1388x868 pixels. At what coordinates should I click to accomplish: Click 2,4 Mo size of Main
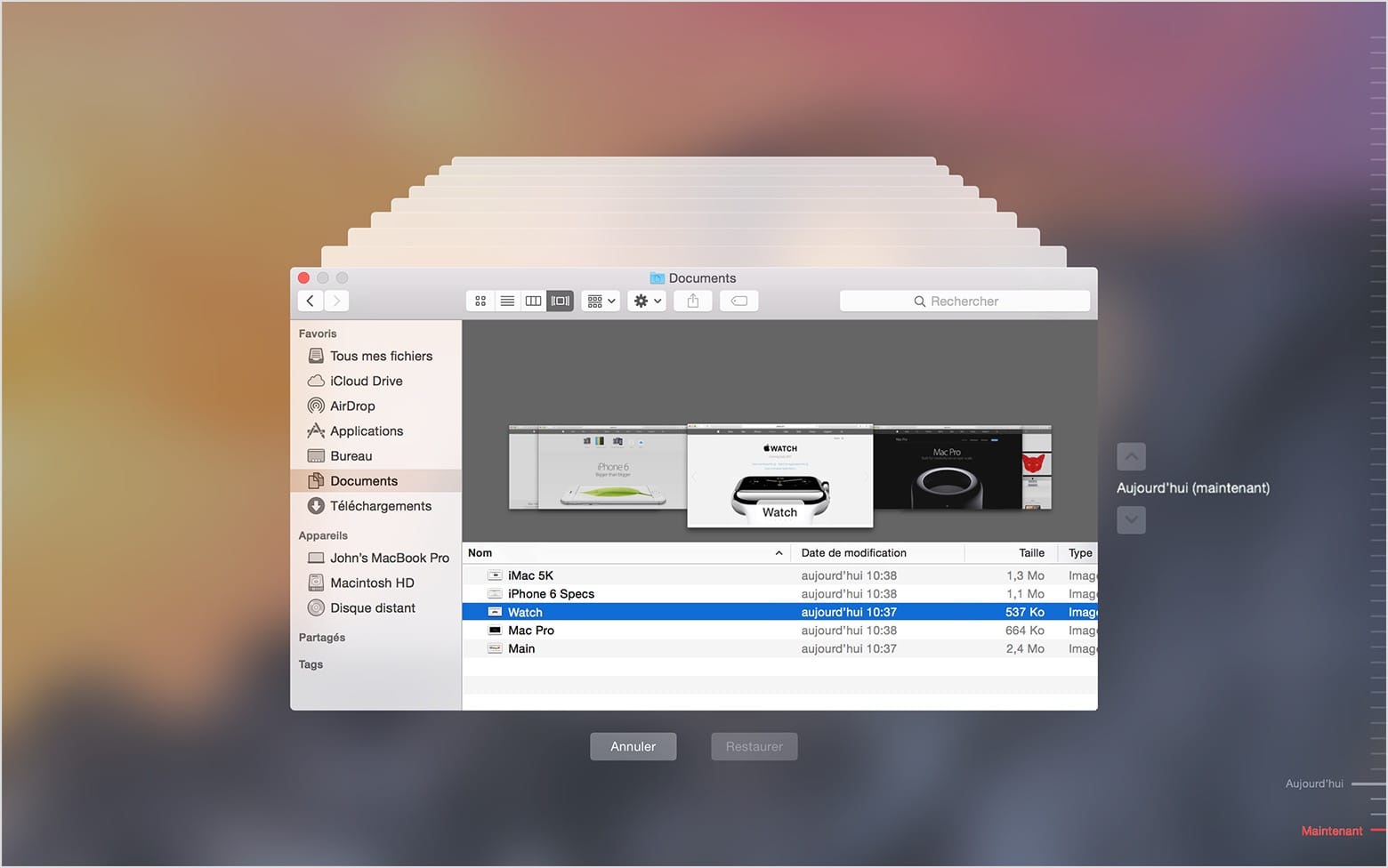point(1025,648)
